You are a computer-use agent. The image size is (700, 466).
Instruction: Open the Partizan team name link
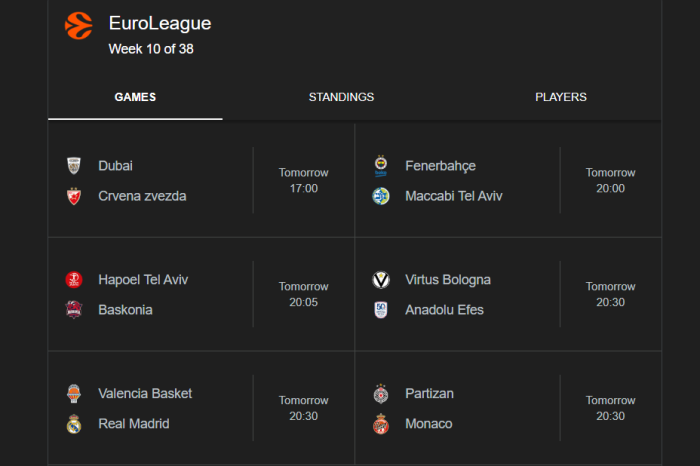(x=429, y=394)
